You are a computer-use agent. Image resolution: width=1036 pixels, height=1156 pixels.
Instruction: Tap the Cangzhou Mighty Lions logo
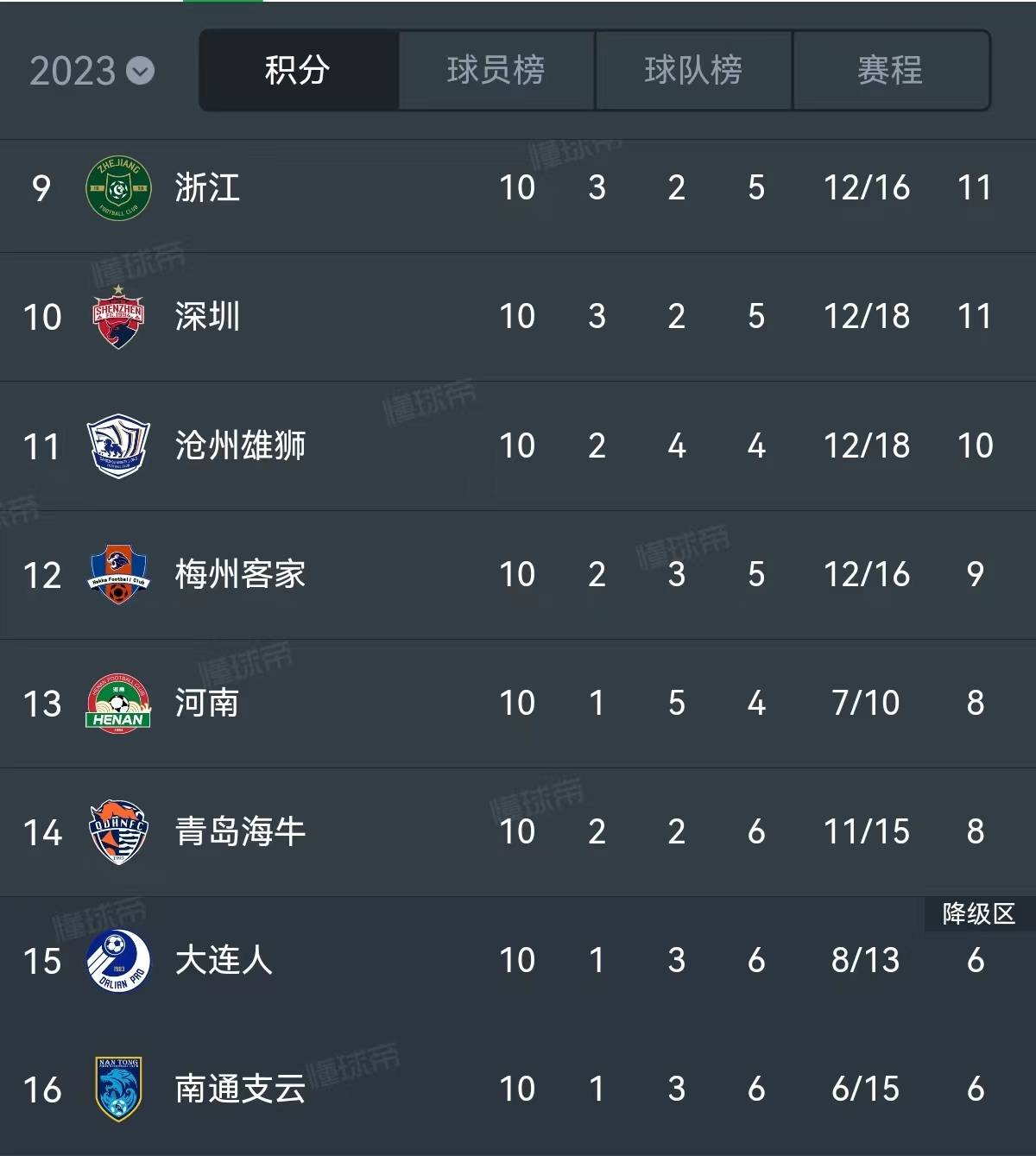coord(118,446)
